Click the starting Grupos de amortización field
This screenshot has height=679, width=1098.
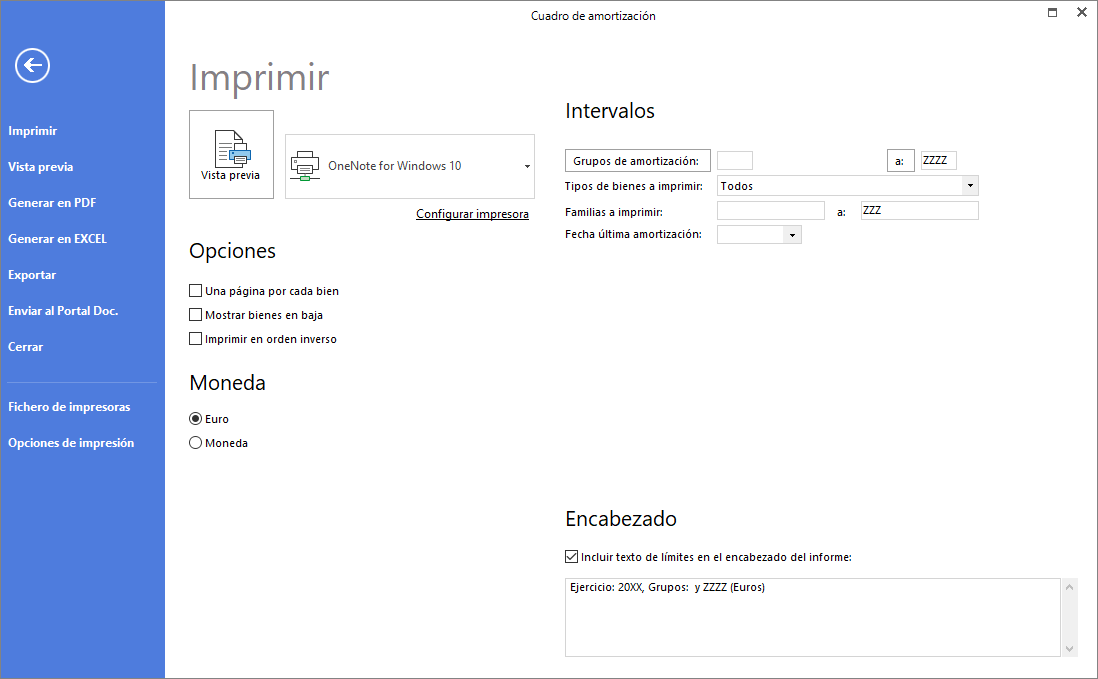point(735,160)
